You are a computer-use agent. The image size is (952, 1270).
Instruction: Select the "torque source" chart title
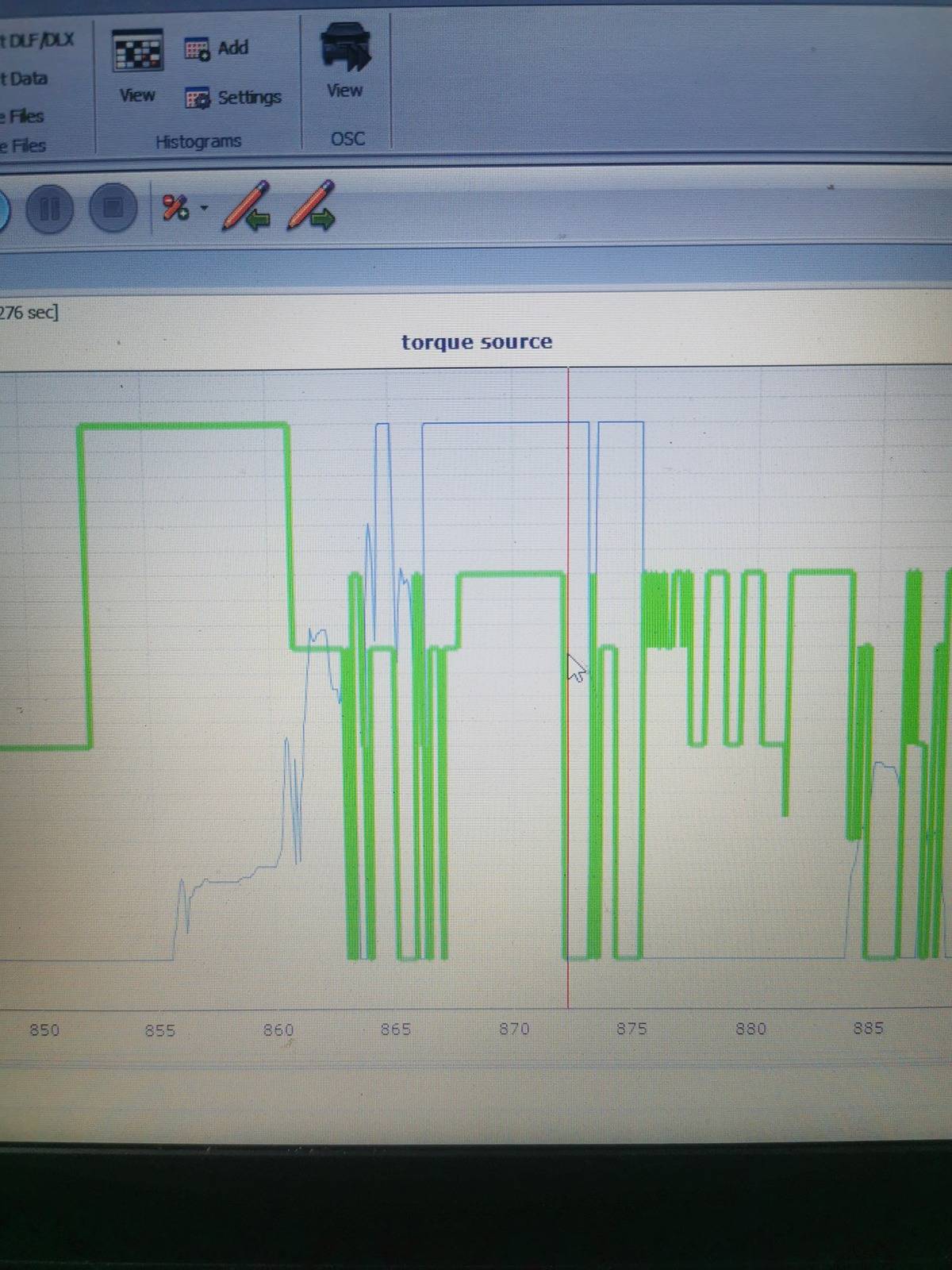pyautogui.click(x=477, y=342)
